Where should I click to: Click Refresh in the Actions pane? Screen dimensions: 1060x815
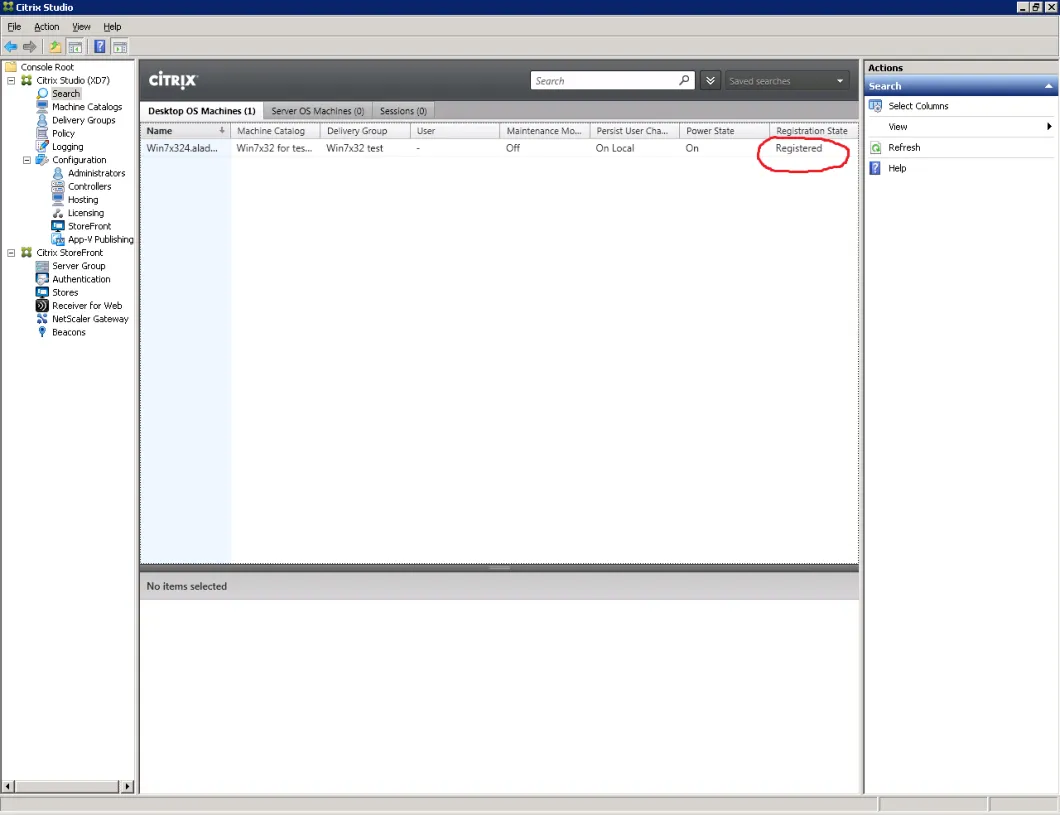(x=904, y=147)
